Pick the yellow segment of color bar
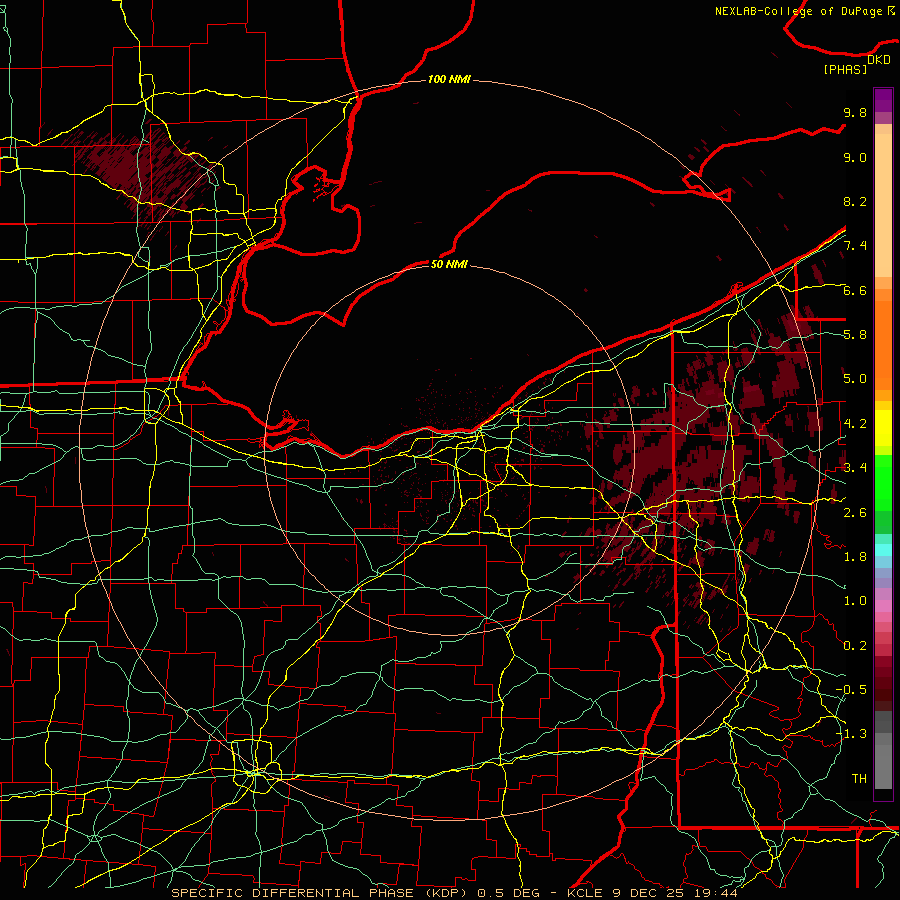Screen dimensions: 900x900 883,428
